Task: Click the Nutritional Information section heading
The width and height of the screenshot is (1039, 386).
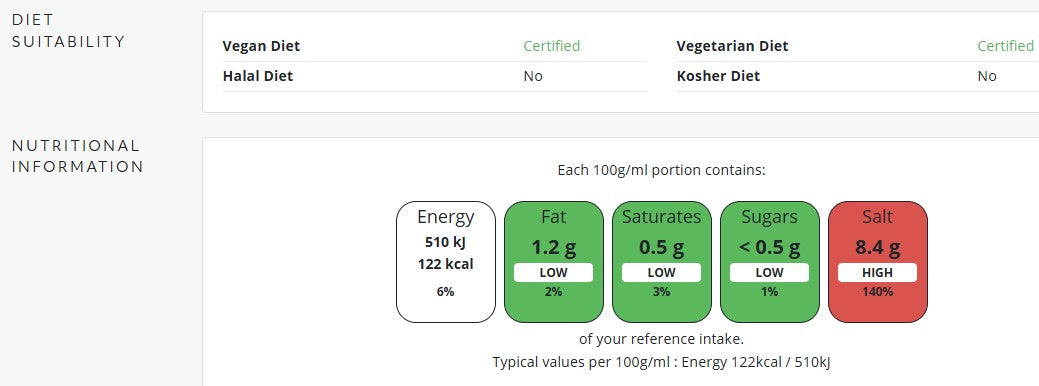Action: coord(78,156)
